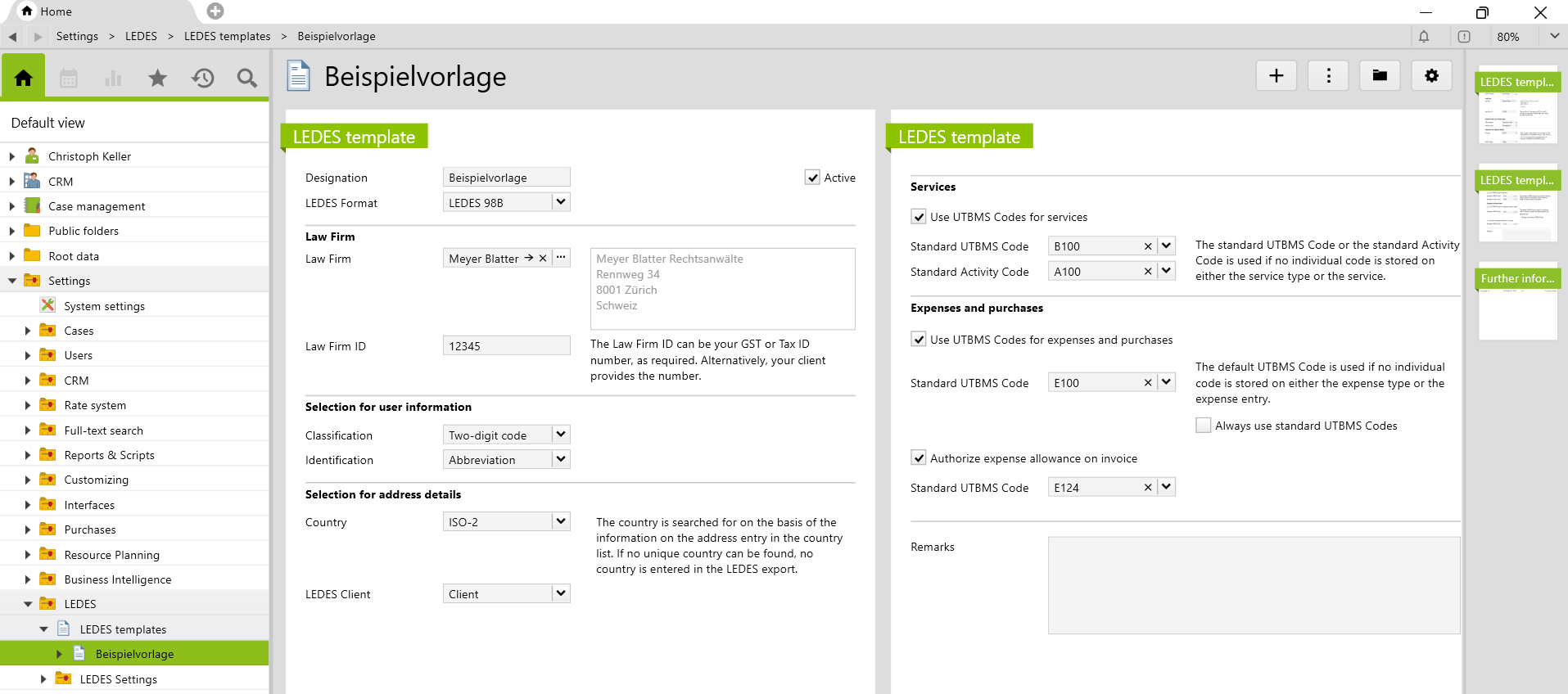Clear the Meyer Blatter law firm selection
The width and height of the screenshot is (1568, 694).
pyautogui.click(x=542, y=259)
